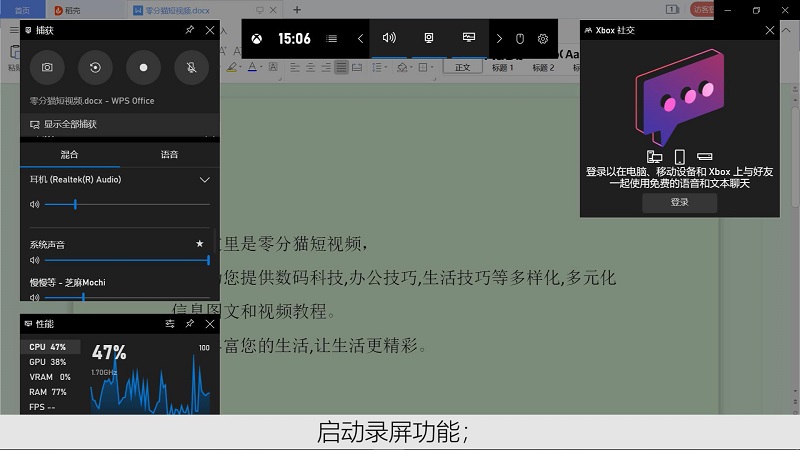The image size is (800, 450).
Task: Show all captures link
Action: click(x=120, y=124)
